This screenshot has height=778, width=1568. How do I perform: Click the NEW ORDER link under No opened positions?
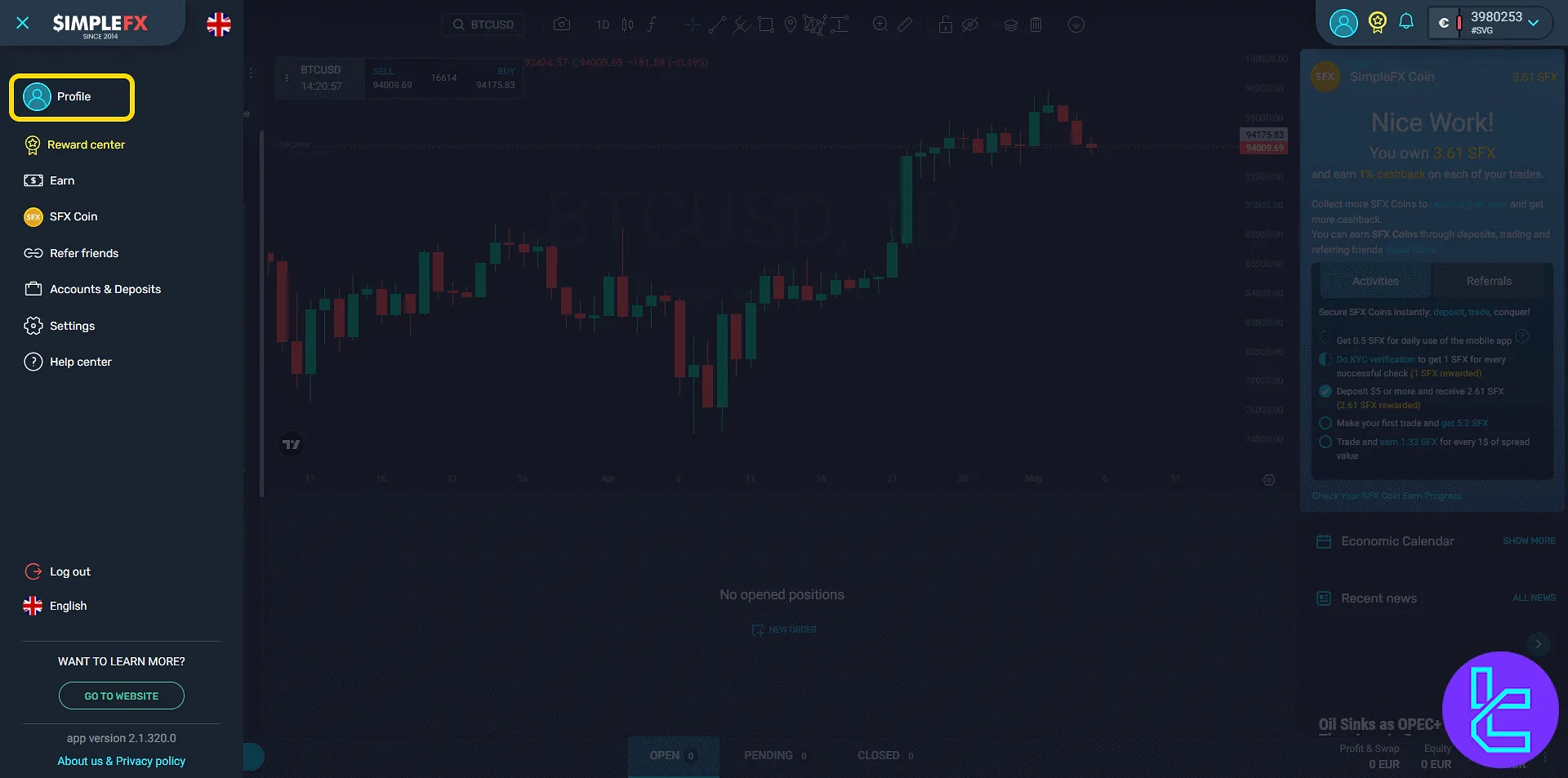coord(784,629)
